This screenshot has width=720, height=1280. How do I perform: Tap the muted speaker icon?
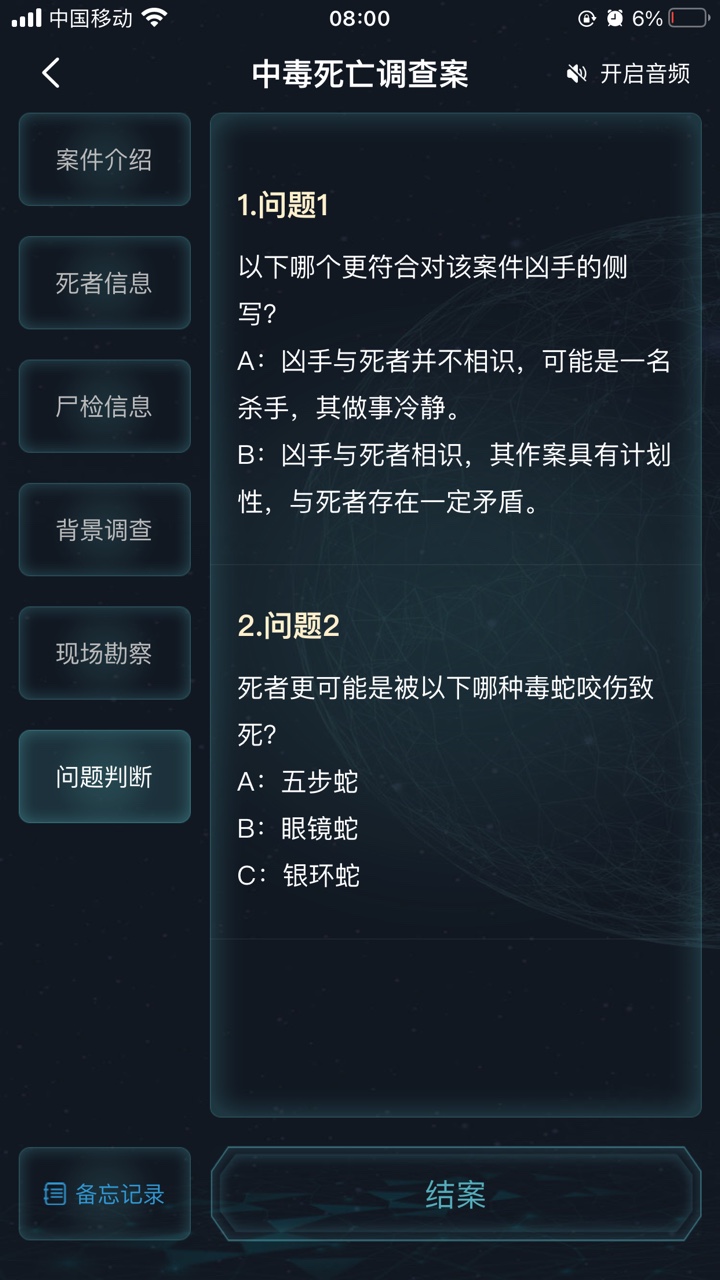pyautogui.click(x=575, y=73)
